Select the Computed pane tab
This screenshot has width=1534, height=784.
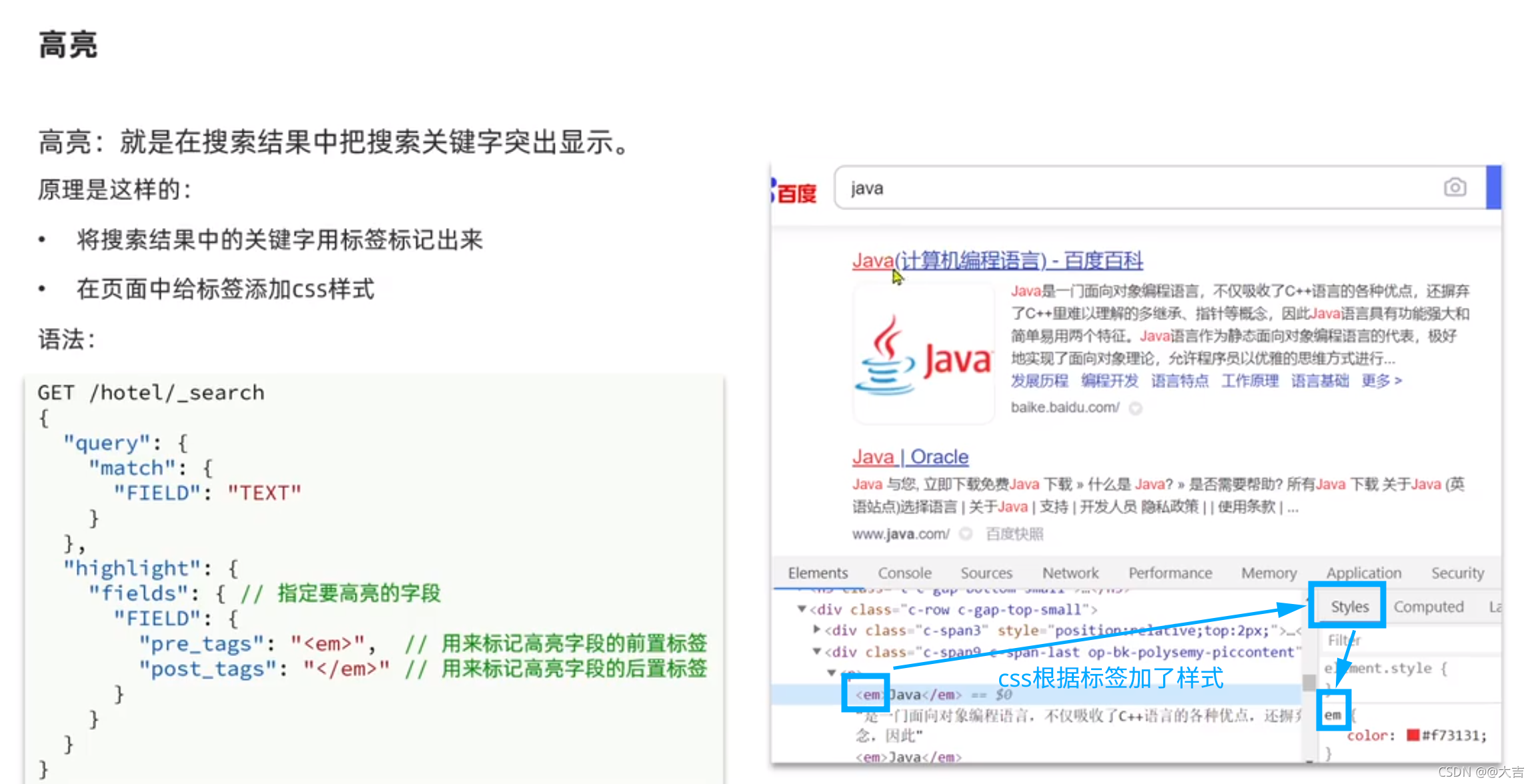pyautogui.click(x=1428, y=607)
